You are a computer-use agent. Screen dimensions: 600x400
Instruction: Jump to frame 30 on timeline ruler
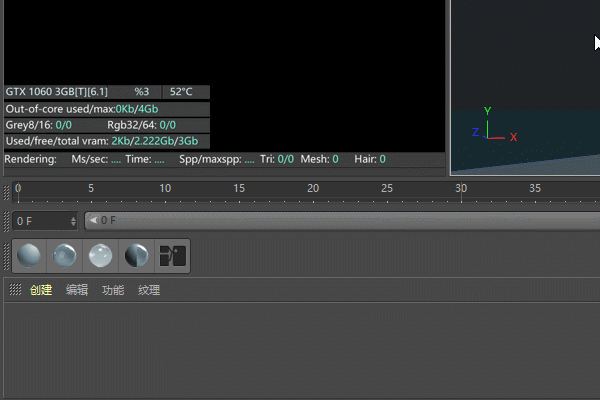click(461, 188)
